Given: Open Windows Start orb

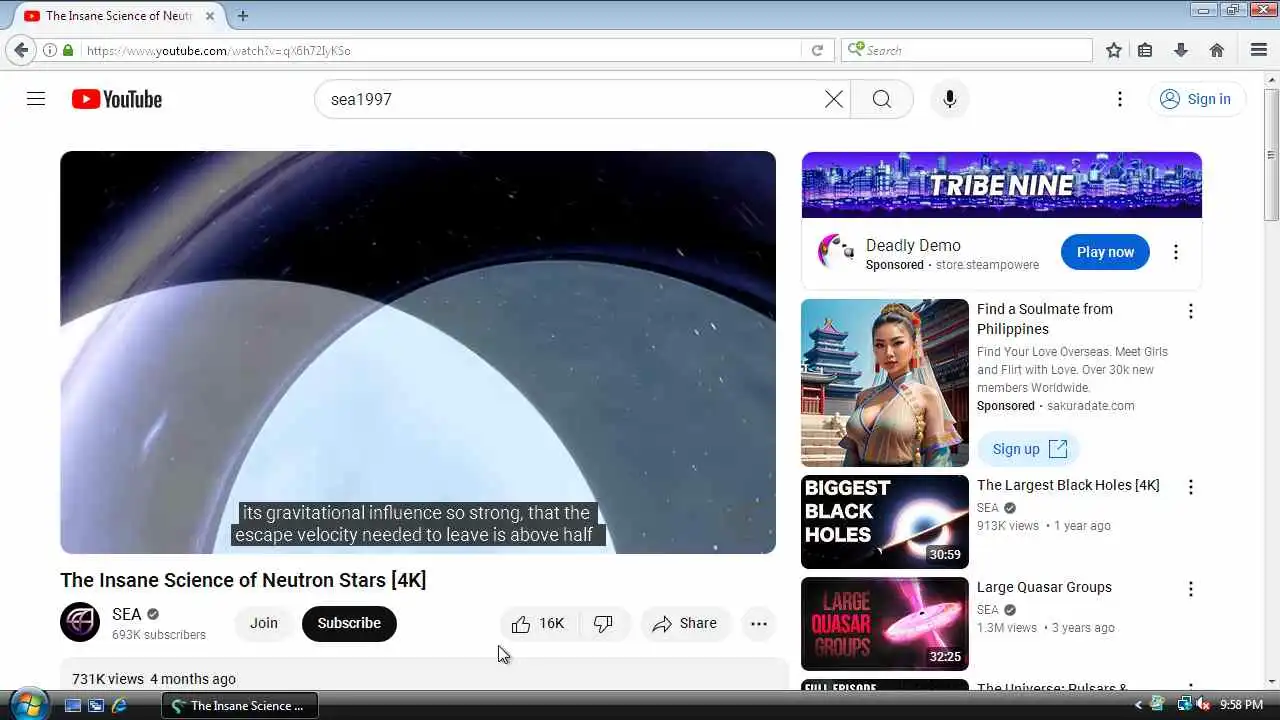Looking at the screenshot, I should (27, 703).
